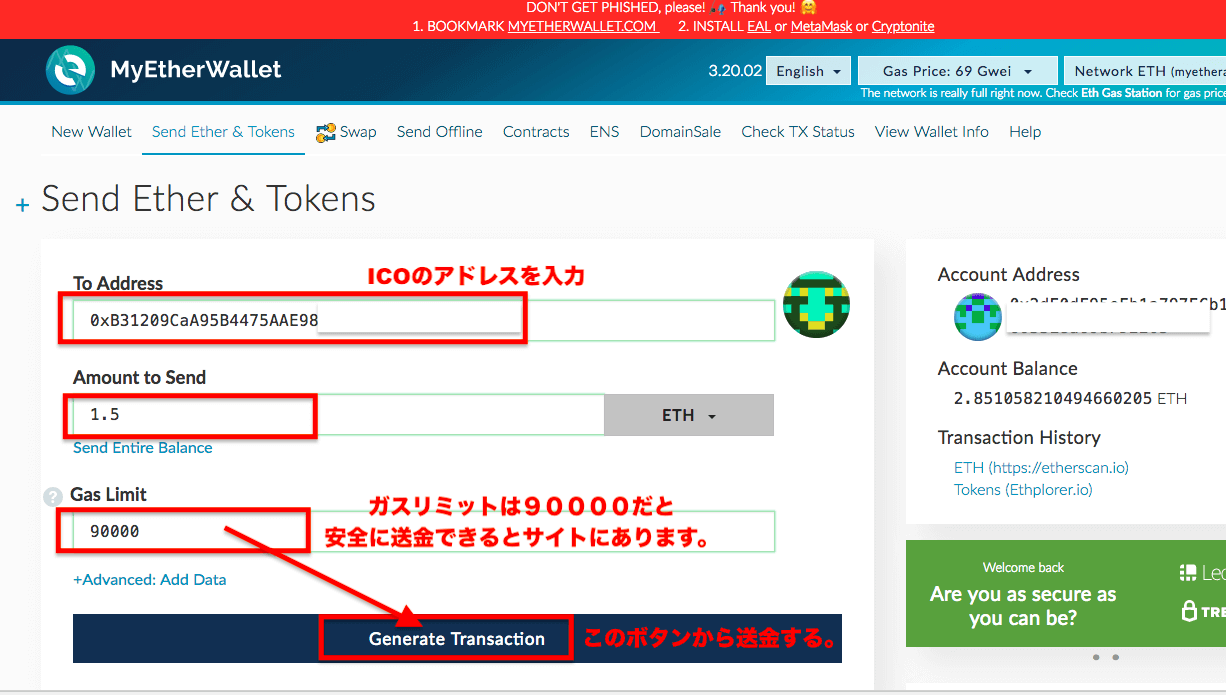Click the Cryptonite install link
This screenshot has height=695, width=1226.
(903, 27)
